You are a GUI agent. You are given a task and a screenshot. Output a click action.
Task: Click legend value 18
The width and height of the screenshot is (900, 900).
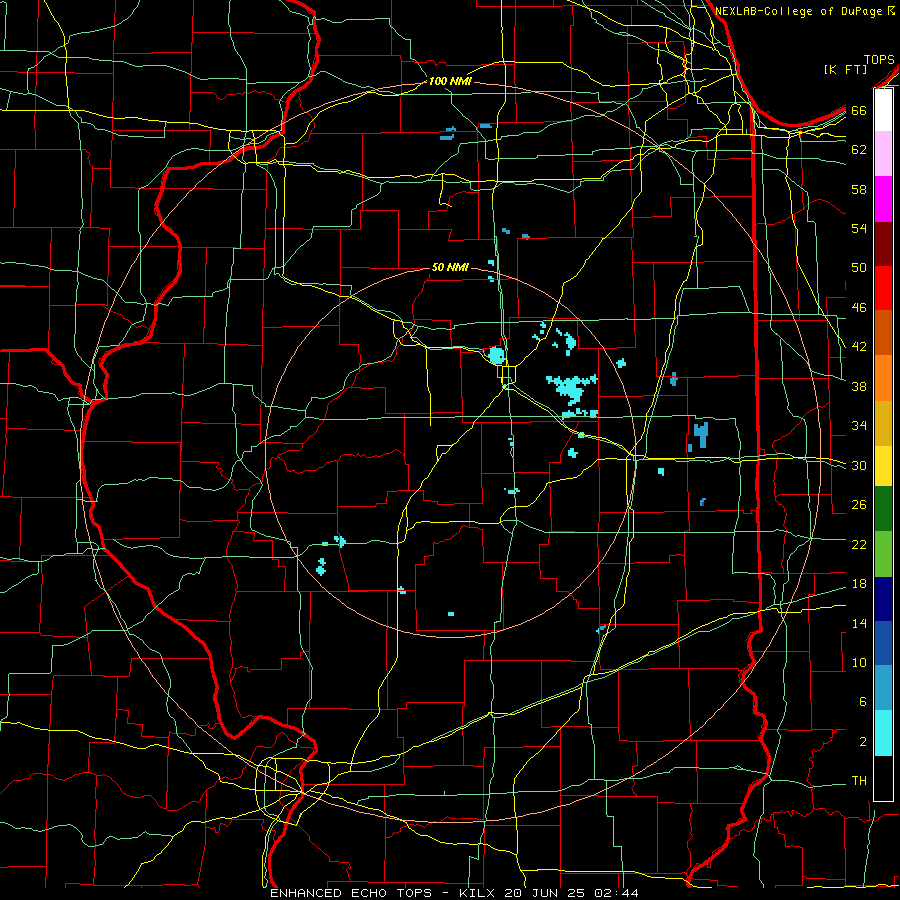point(859,584)
